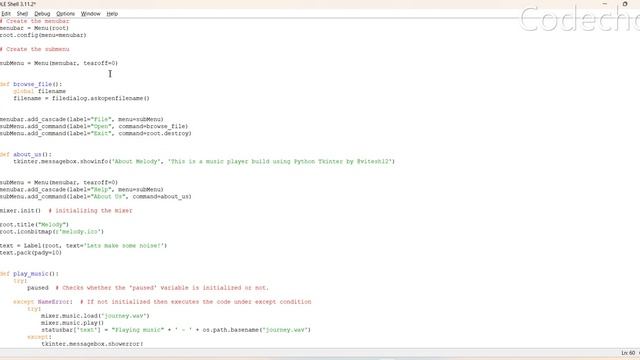The image size is (640, 360).
Task: Click the 'filedialog.askopenfilename()' line
Action: [81, 98]
